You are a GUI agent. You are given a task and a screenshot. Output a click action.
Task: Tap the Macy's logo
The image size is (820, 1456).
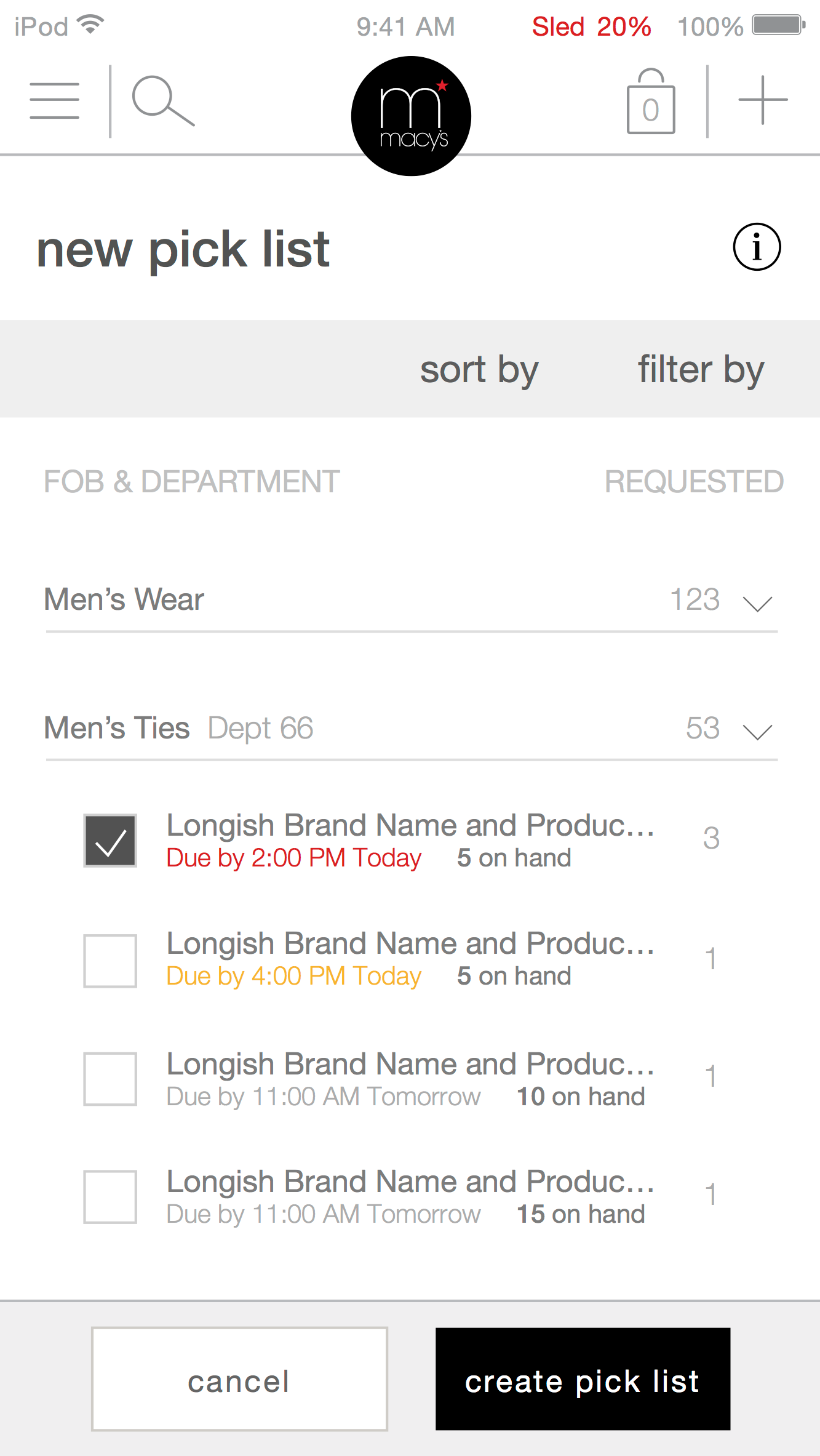[x=411, y=116]
